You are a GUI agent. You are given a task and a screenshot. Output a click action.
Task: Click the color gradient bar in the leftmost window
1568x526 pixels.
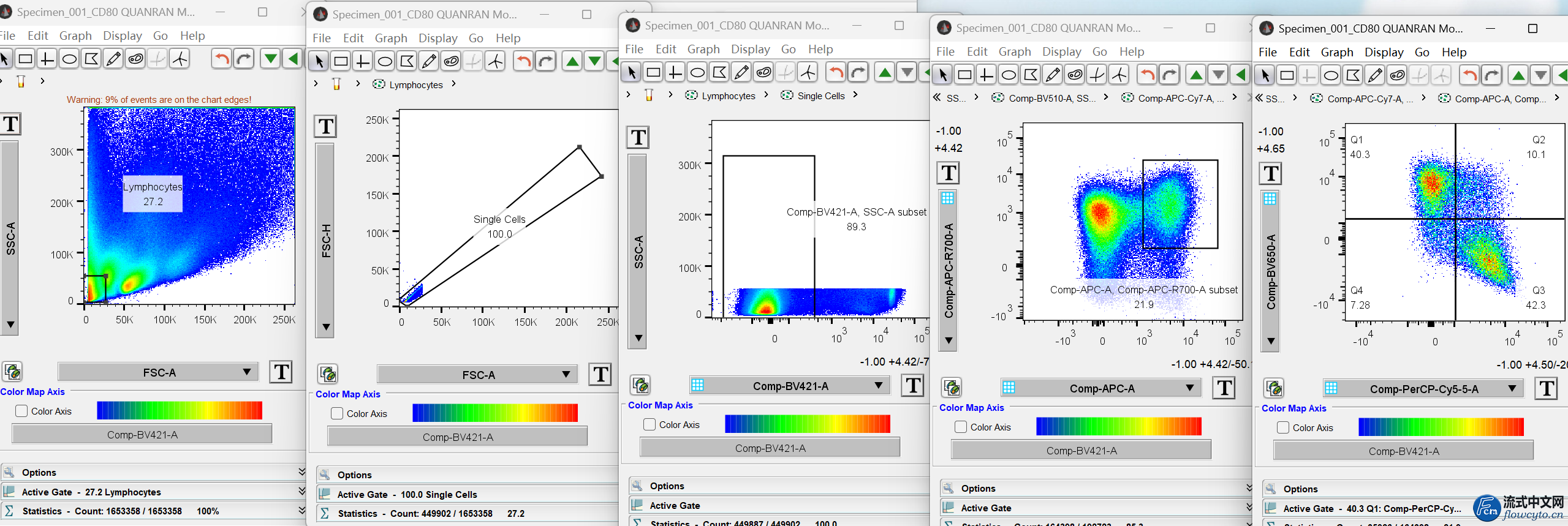(x=180, y=410)
